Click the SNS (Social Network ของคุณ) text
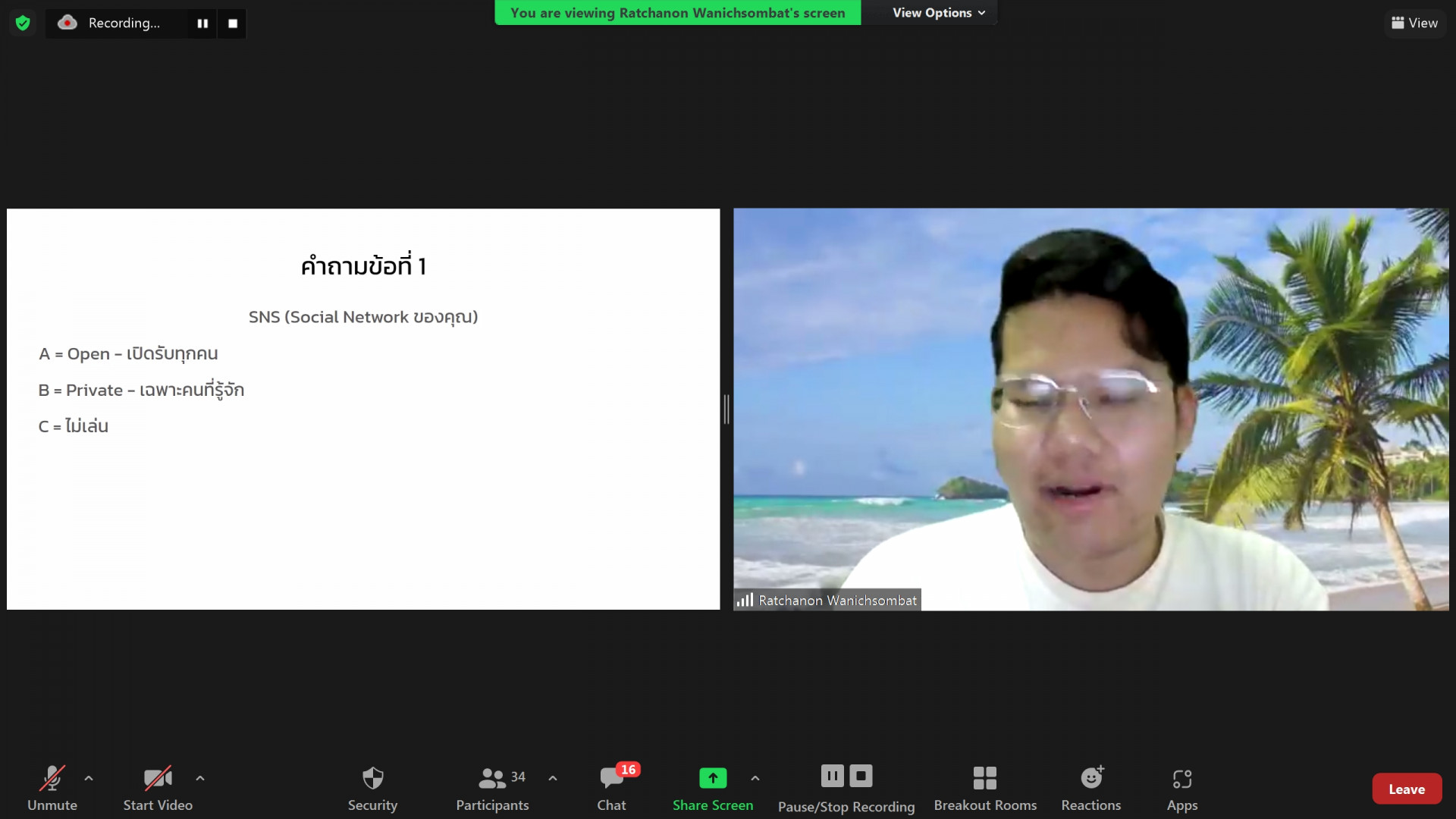Image resolution: width=1456 pixels, height=819 pixels. [363, 317]
